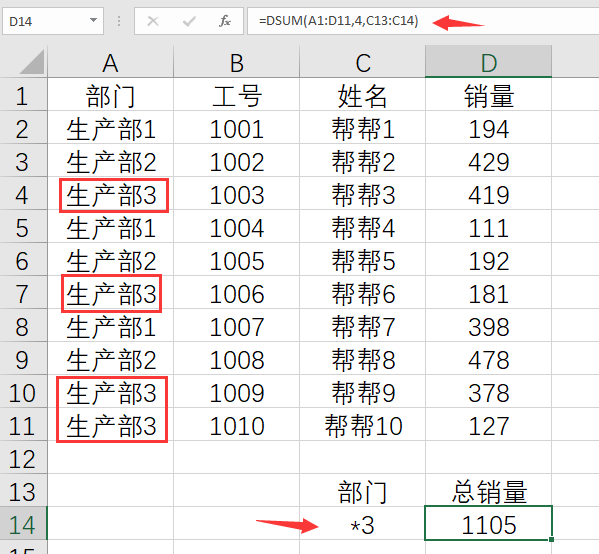
Task: Click the DSUM formula in formula bar
Action: tap(338, 21)
